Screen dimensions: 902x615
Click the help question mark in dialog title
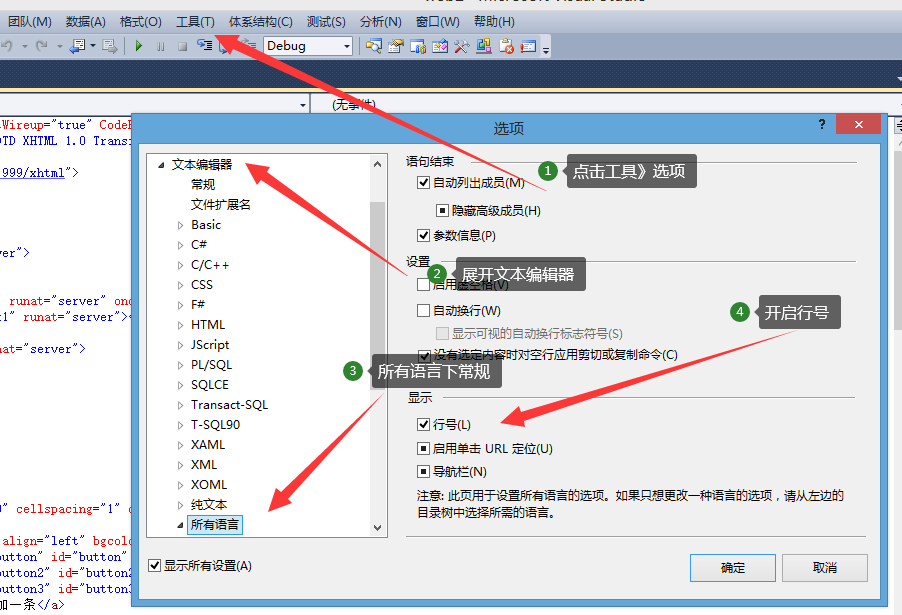click(x=822, y=124)
